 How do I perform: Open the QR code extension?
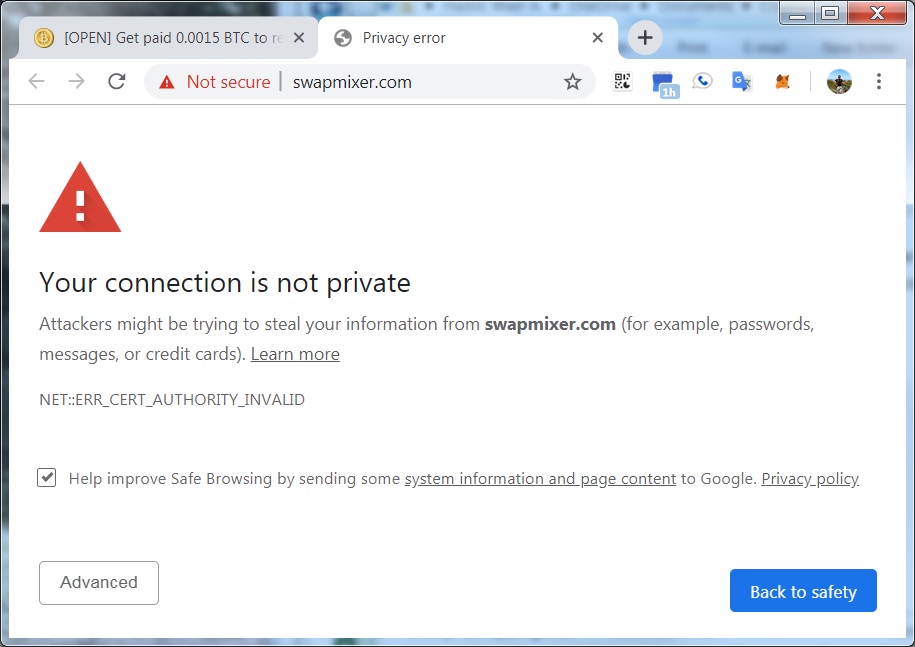click(x=622, y=81)
